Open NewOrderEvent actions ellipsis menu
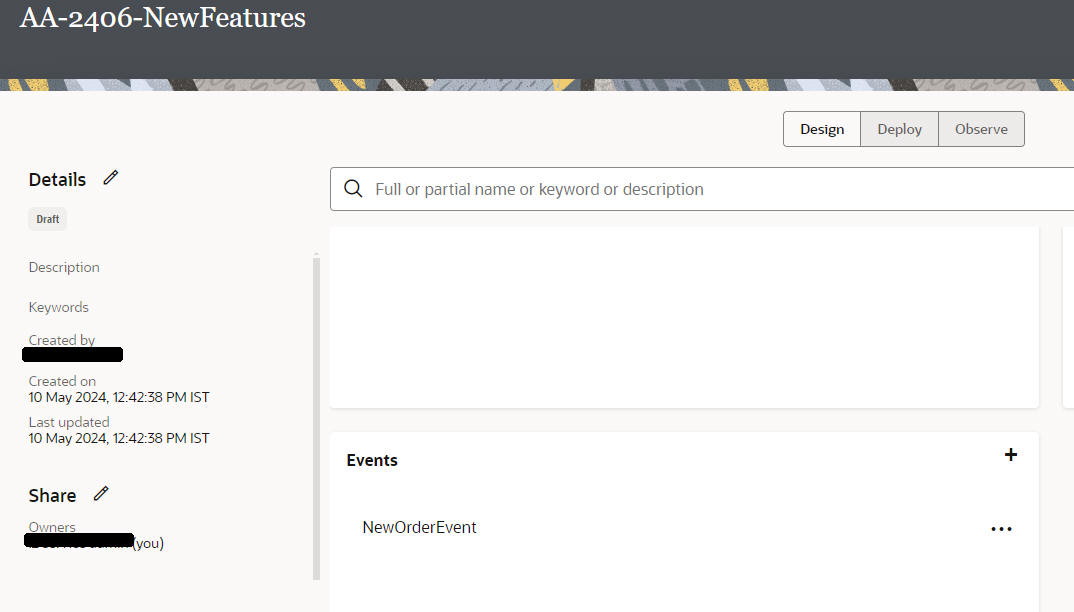 pos(1001,529)
